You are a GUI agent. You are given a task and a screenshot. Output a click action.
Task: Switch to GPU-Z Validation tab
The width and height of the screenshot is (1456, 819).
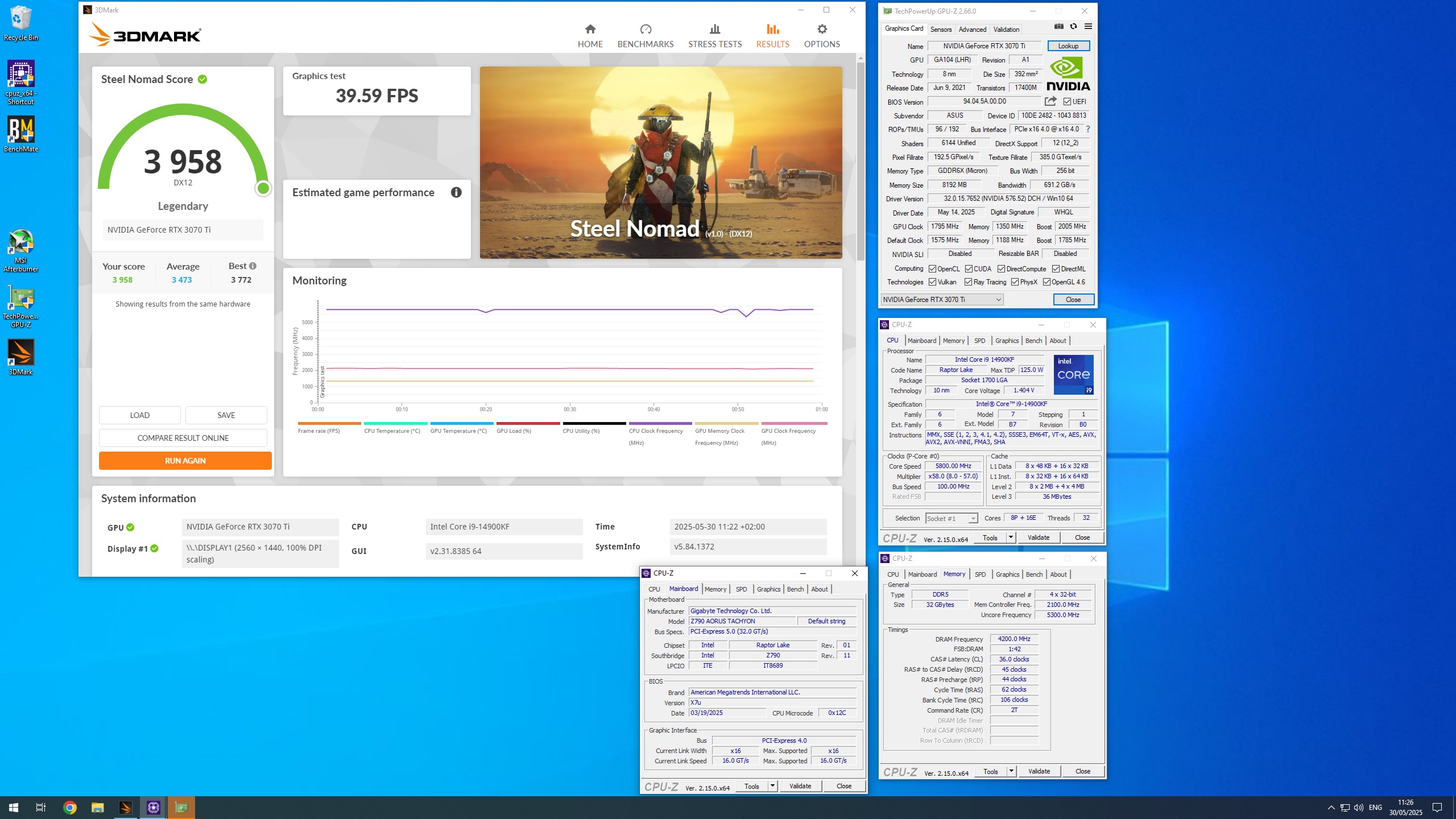pyautogui.click(x=1006, y=29)
